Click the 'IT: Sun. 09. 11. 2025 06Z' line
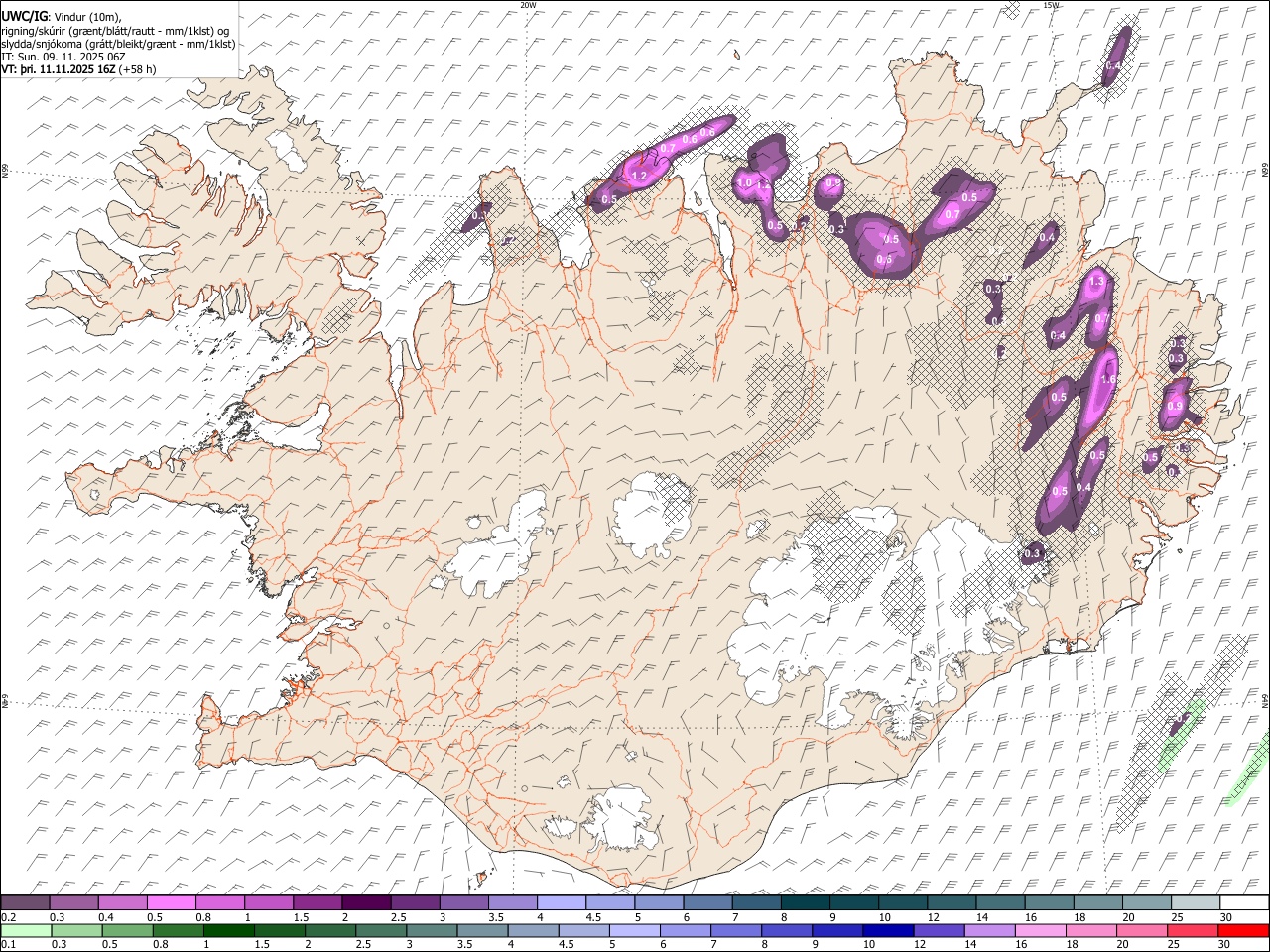Image resolution: width=1270 pixels, height=952 pixels. [63, 57]
